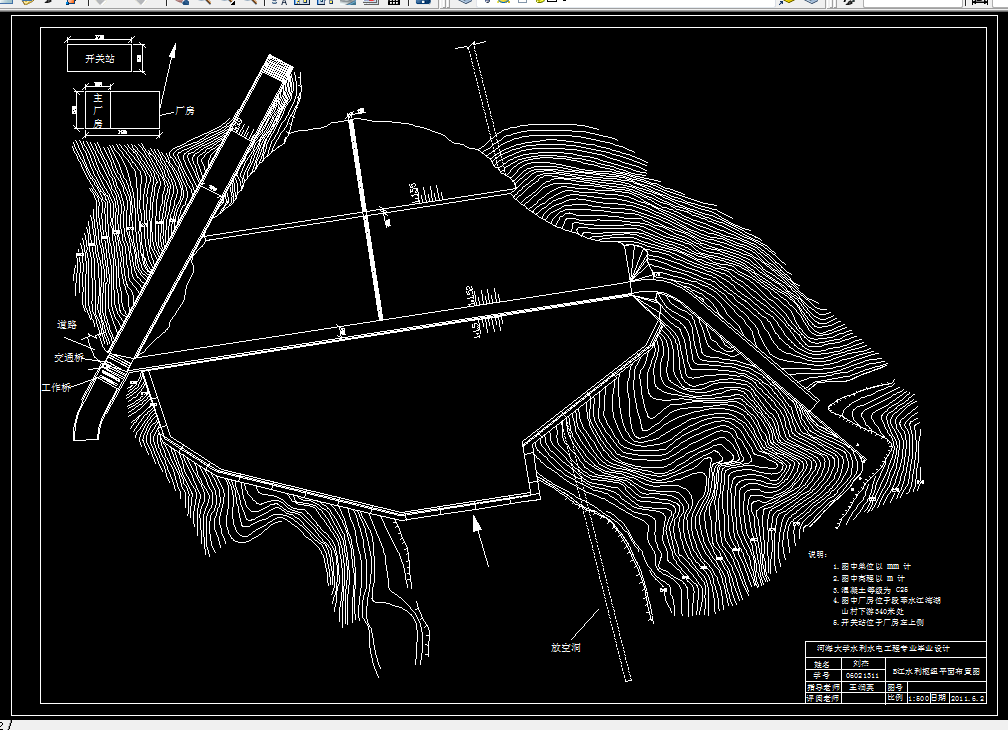Click the 河海大学水利水电工程专业毕业设计 title row
1008x730 pixels.
click(x=896, y=648)
